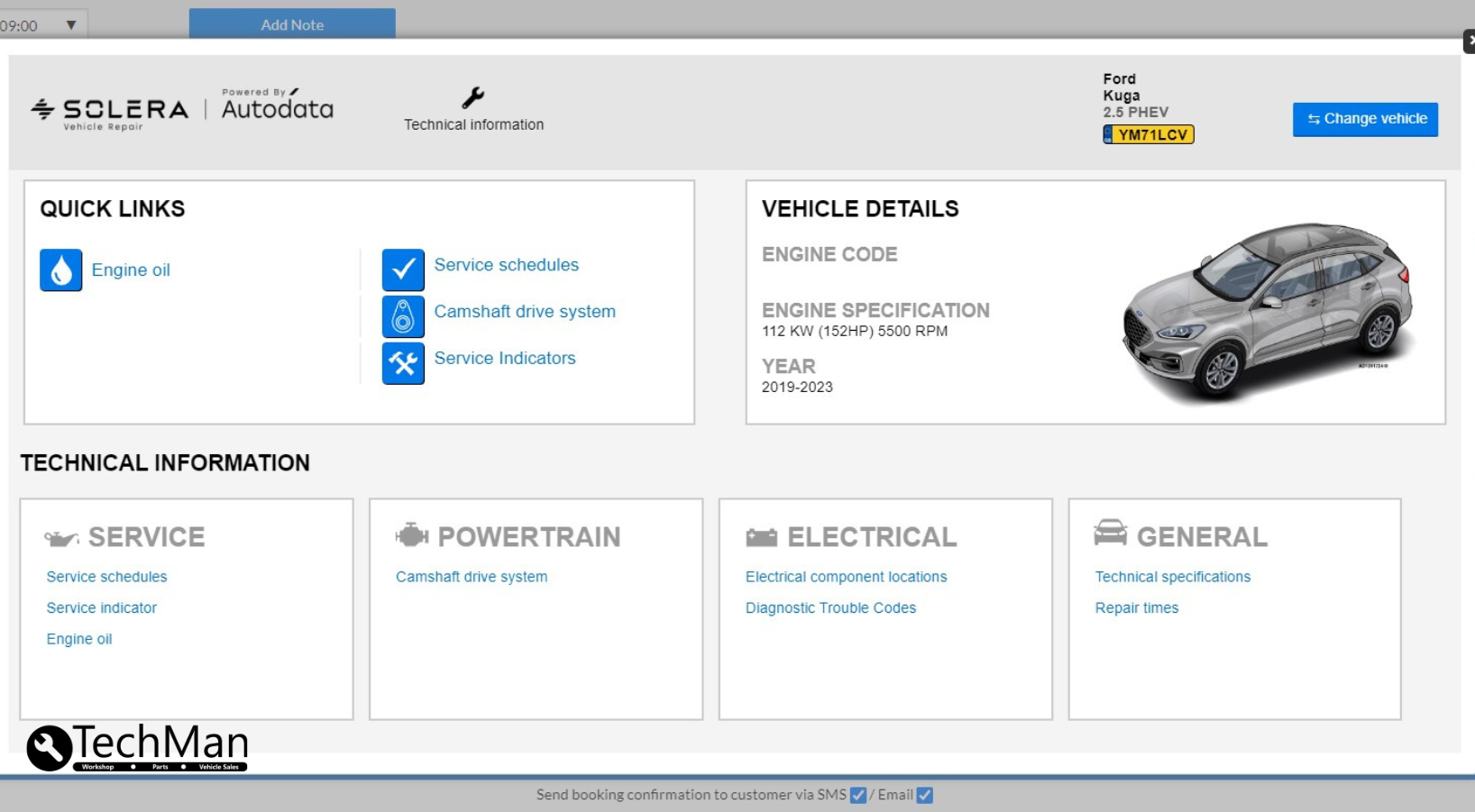Open Diagnostic Trouble Codes
Screen dimensions: 1475x812
pos(830,608)
